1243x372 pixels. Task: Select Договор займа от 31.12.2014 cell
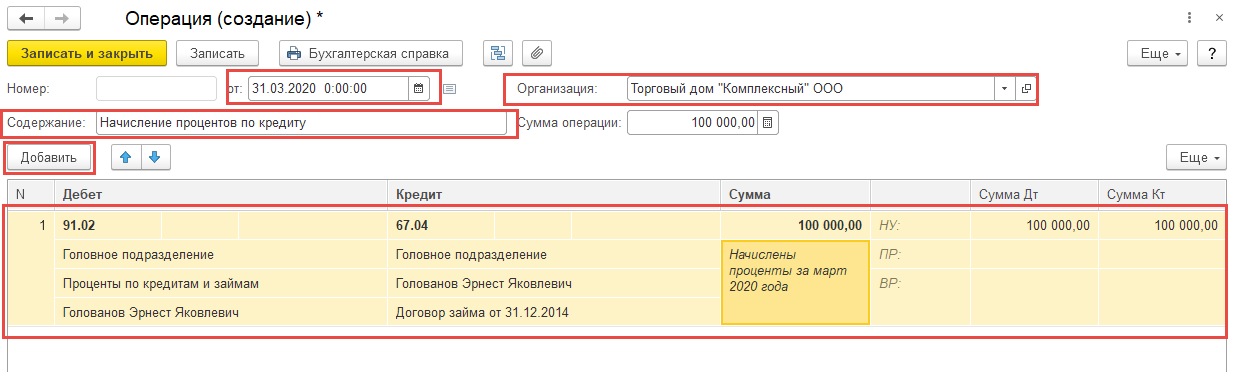coord(554,313)
